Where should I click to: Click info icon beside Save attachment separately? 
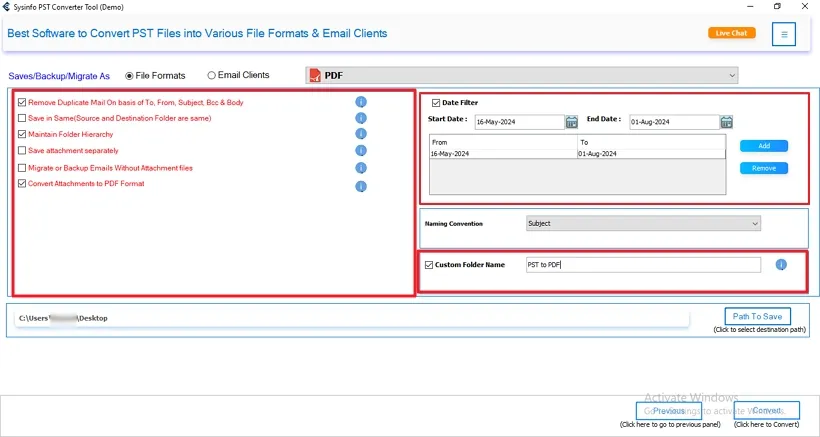(361, 150)
